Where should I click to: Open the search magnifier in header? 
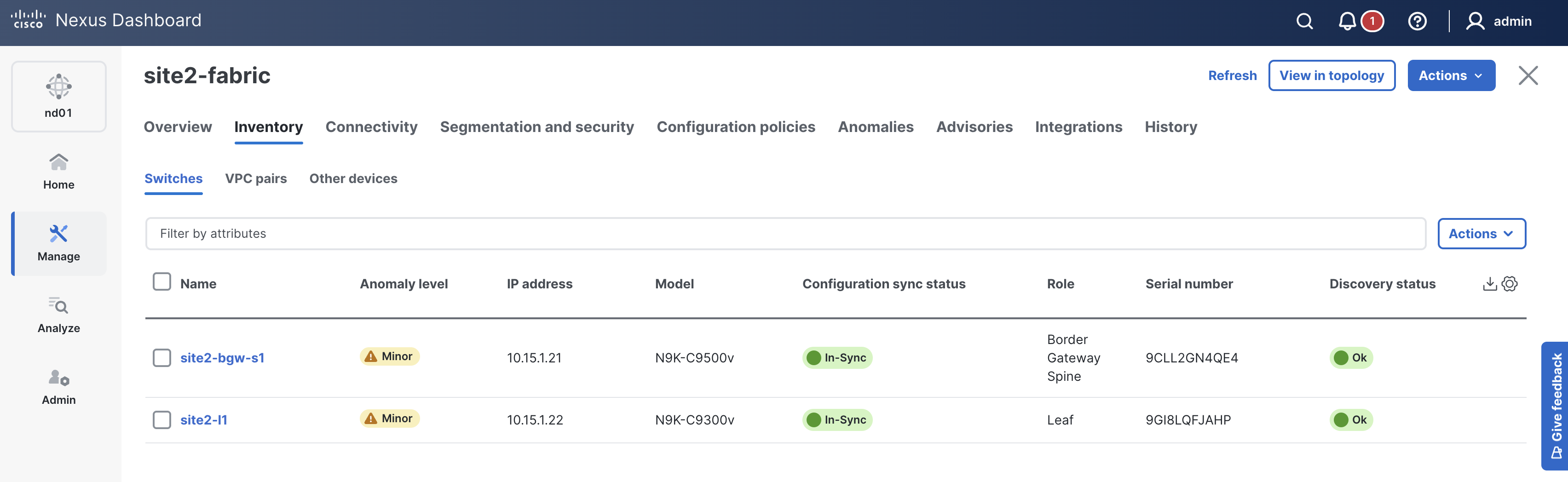1304,21
